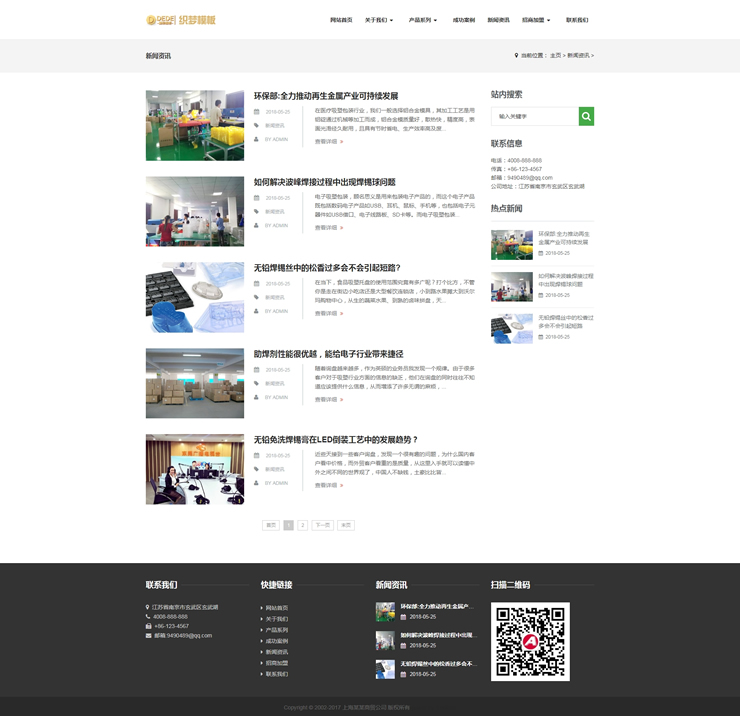Click the green search magnifier button

(x=586, y=117)
